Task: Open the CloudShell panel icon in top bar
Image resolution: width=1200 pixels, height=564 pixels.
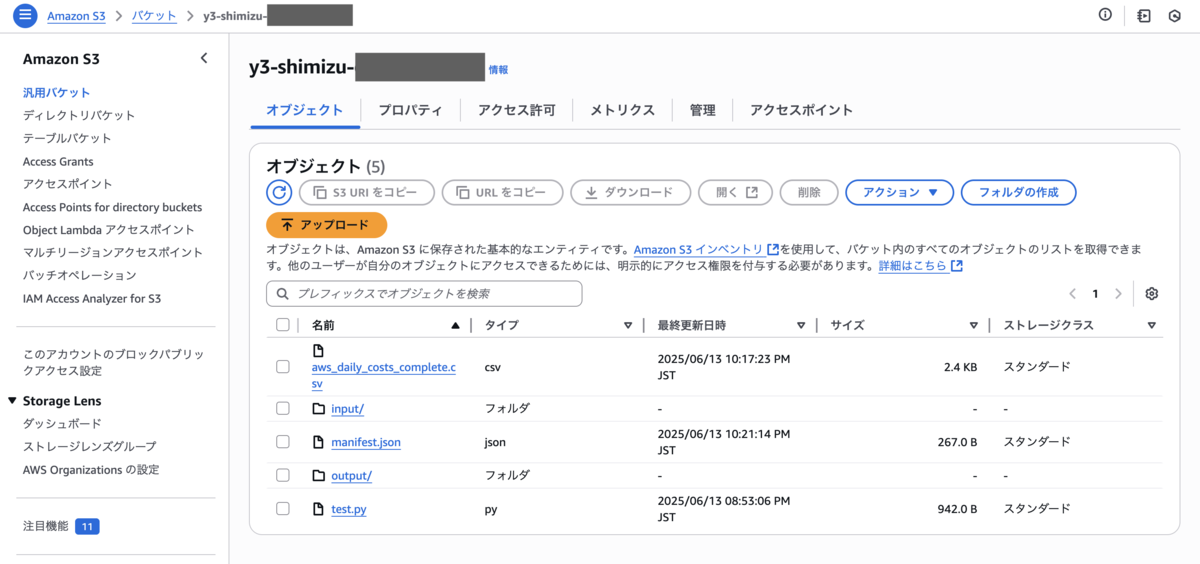Action: [x=1144, y=15]
